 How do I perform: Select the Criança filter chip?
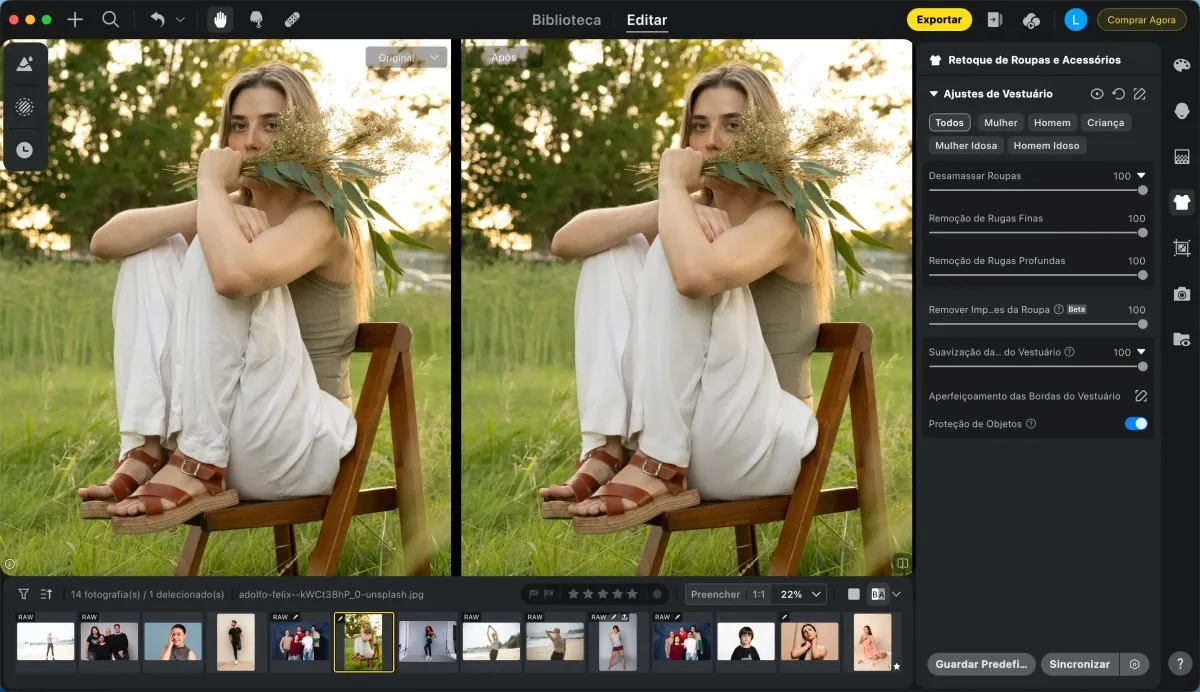tap(1105, 123)
